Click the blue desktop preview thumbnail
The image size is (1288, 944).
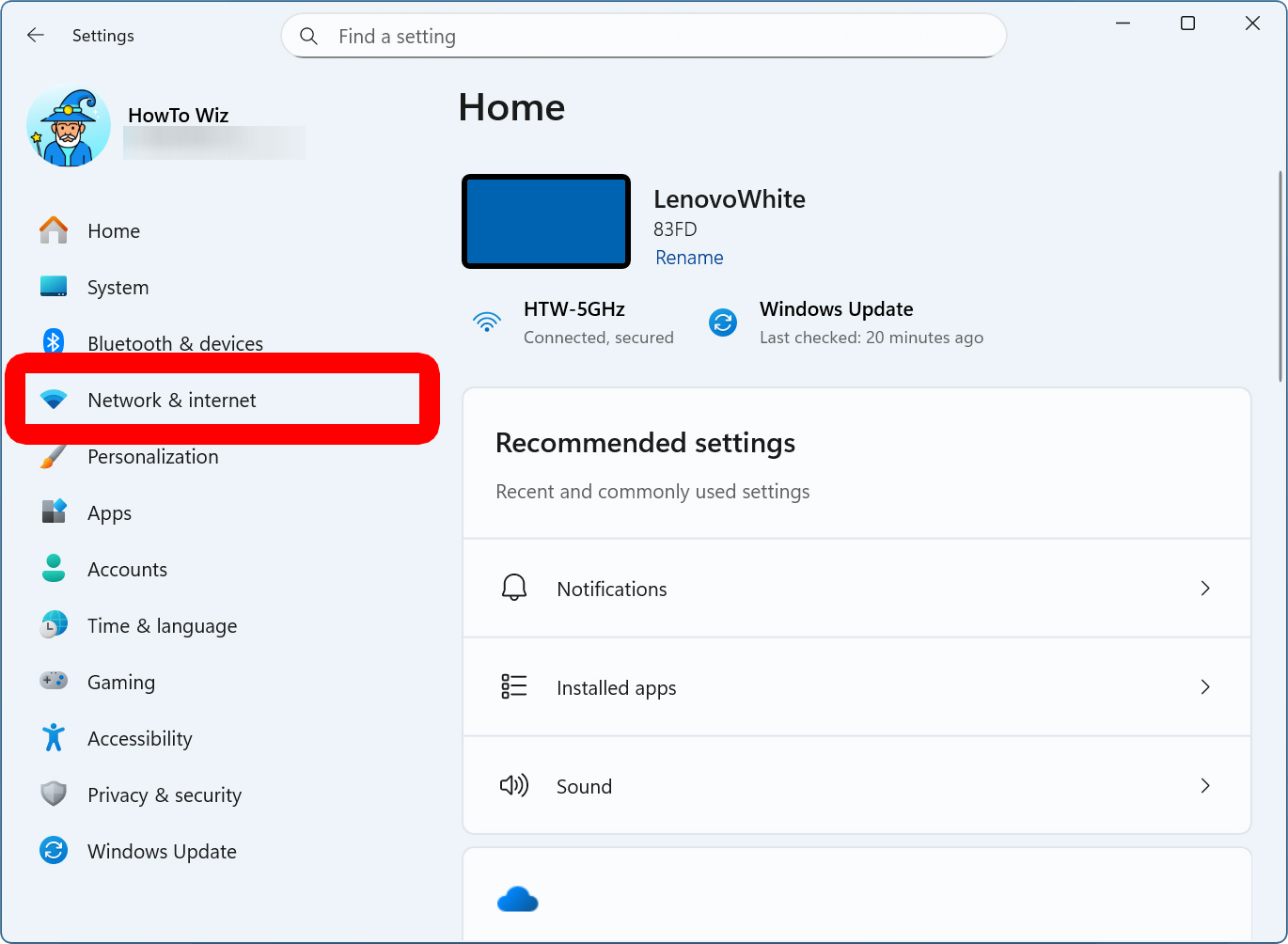click(x=546, y=222)
